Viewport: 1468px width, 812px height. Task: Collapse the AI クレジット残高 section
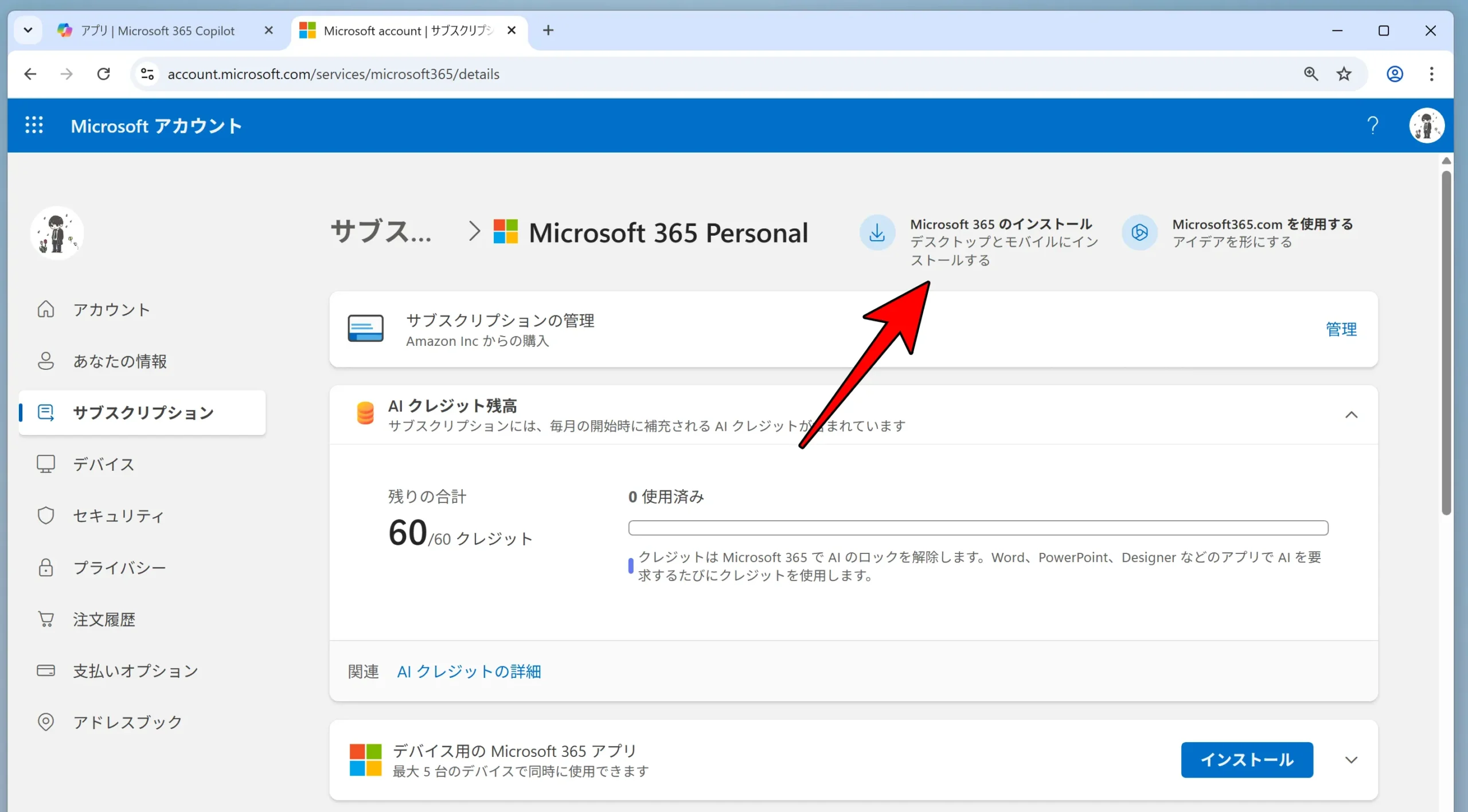1351,415
